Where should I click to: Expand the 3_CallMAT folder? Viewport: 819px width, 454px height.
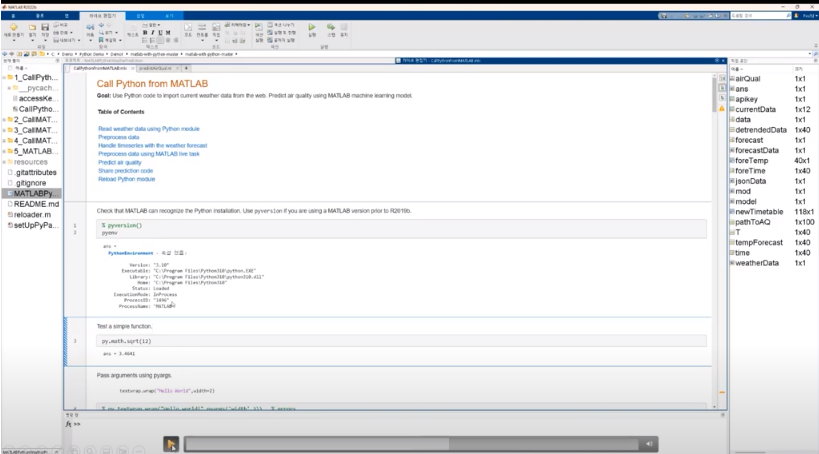coord(4,130)
